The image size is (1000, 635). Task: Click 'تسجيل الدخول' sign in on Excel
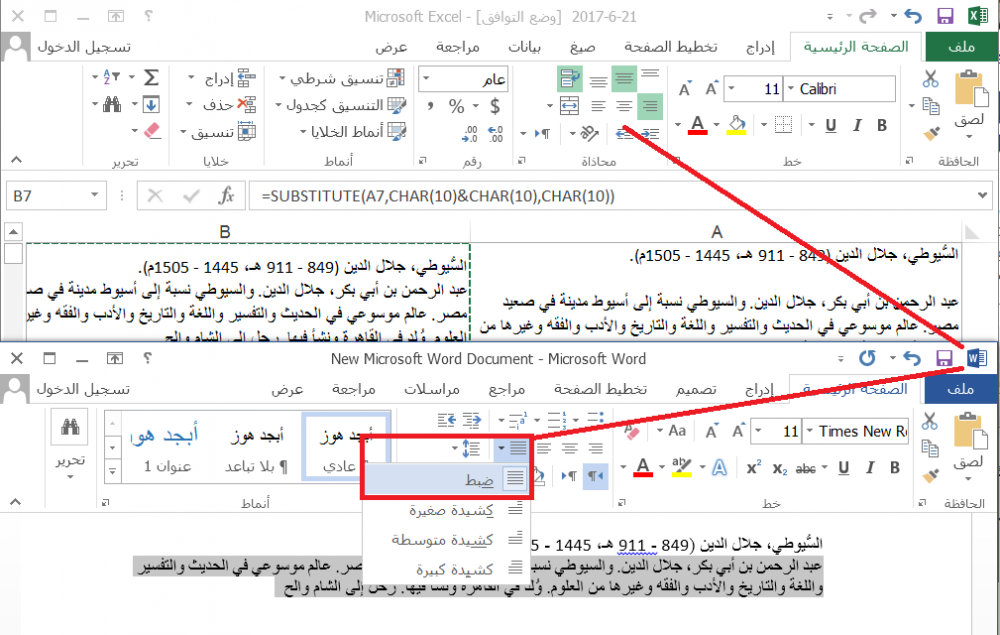pyautogui.click(x=84, y=47)
